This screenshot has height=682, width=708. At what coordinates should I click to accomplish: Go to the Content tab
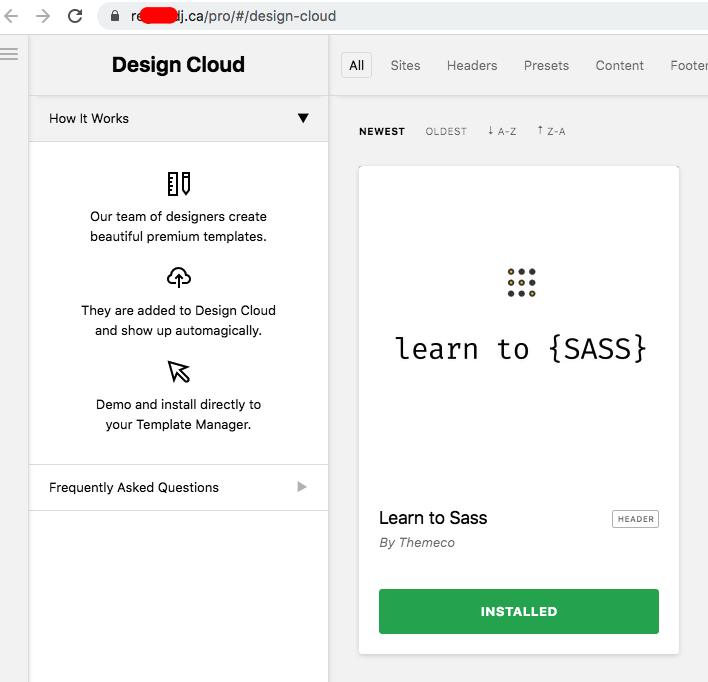pyautogui.click(x=620, y=65)
